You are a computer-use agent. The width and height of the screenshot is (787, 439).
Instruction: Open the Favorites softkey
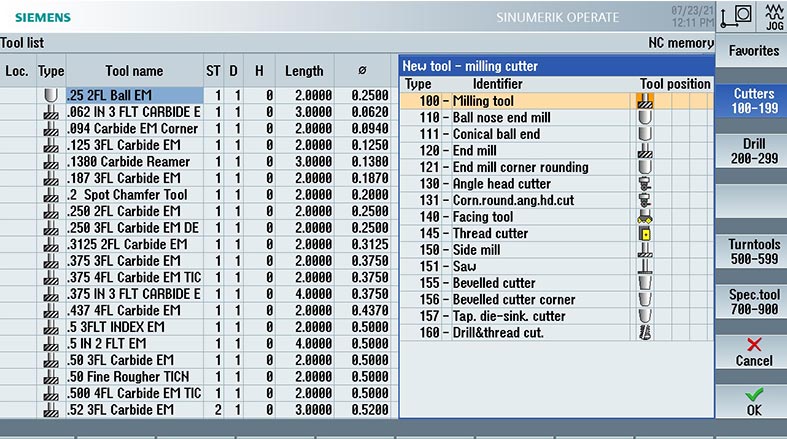point(753,51)
